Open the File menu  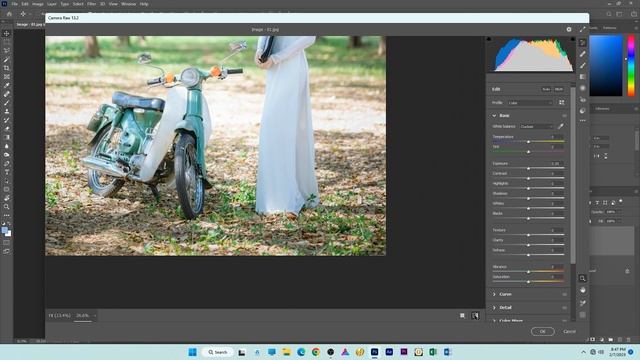click(x=14, y=4)
